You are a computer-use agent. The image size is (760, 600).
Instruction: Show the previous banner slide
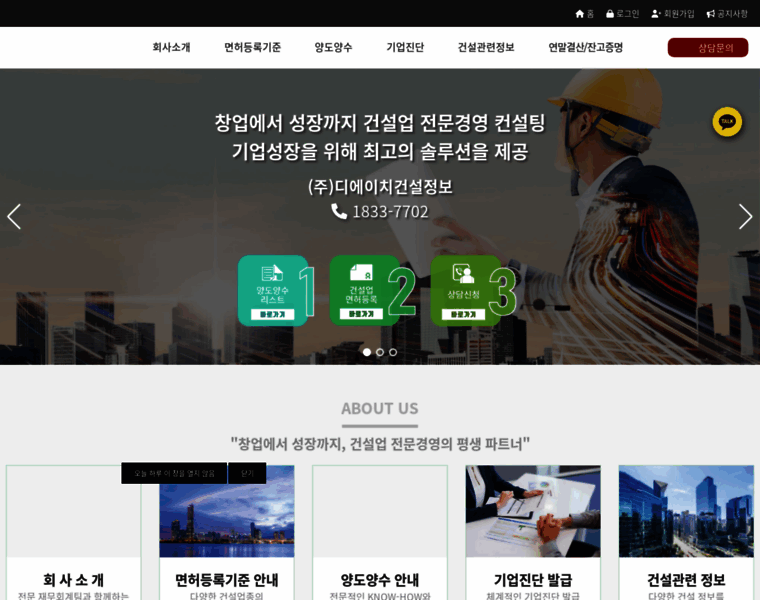click(14, 216)
